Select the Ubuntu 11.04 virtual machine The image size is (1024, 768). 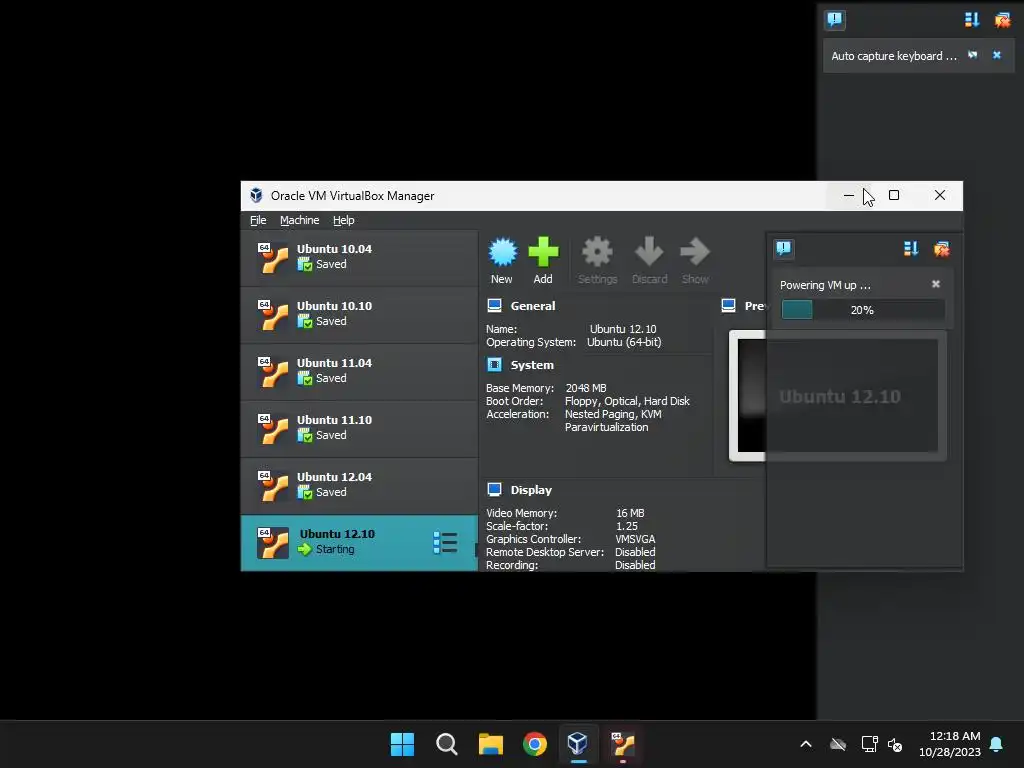click(x=359, y=372)
